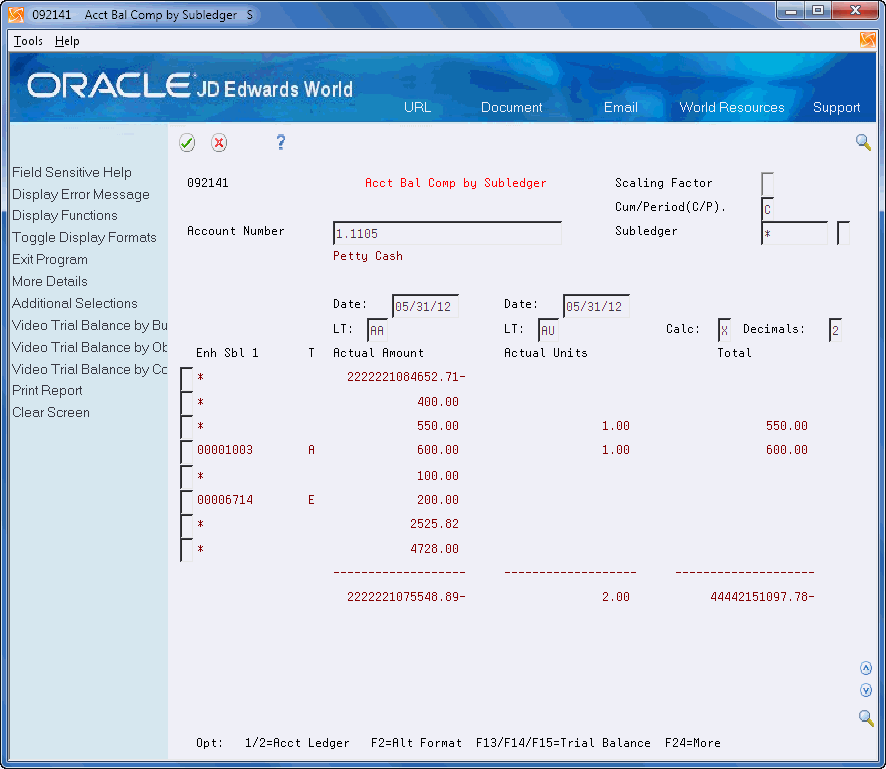Viewport: 886px width, 769px height.
Task: Click option field for 2222221084652.71- row
Action: point(186,379)
